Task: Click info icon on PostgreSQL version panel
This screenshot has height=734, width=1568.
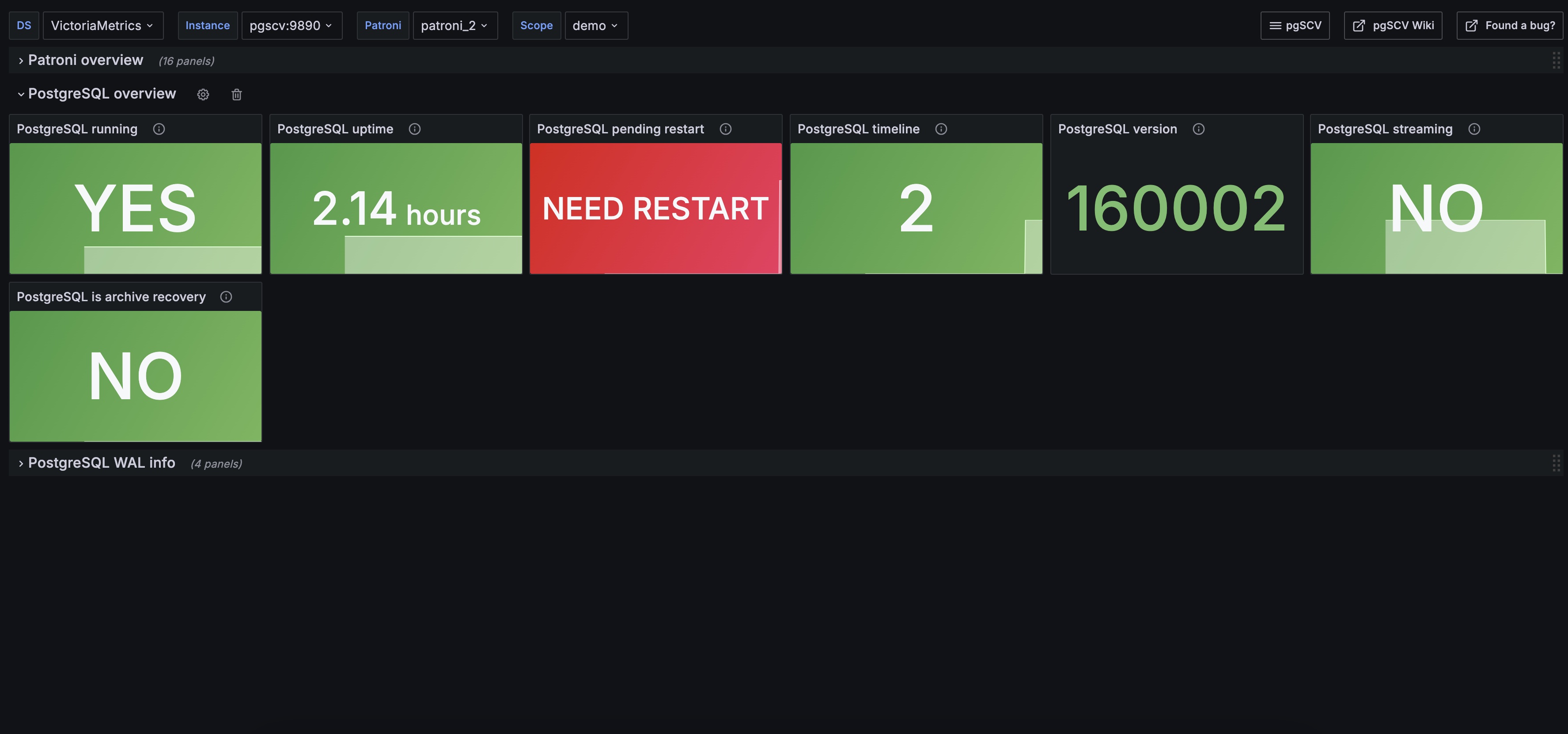Action: 1198,129
